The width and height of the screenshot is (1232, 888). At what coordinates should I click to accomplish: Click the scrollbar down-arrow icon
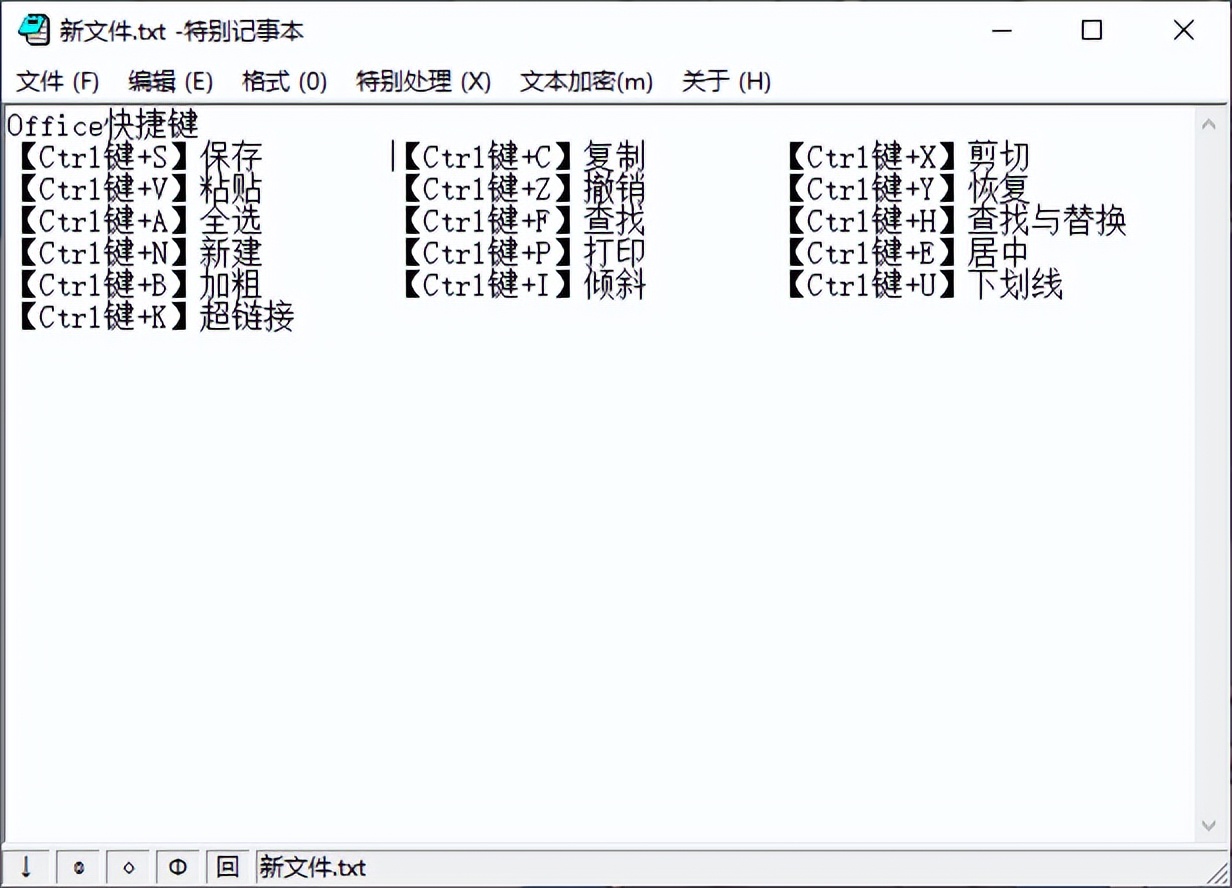[1208, 823]
